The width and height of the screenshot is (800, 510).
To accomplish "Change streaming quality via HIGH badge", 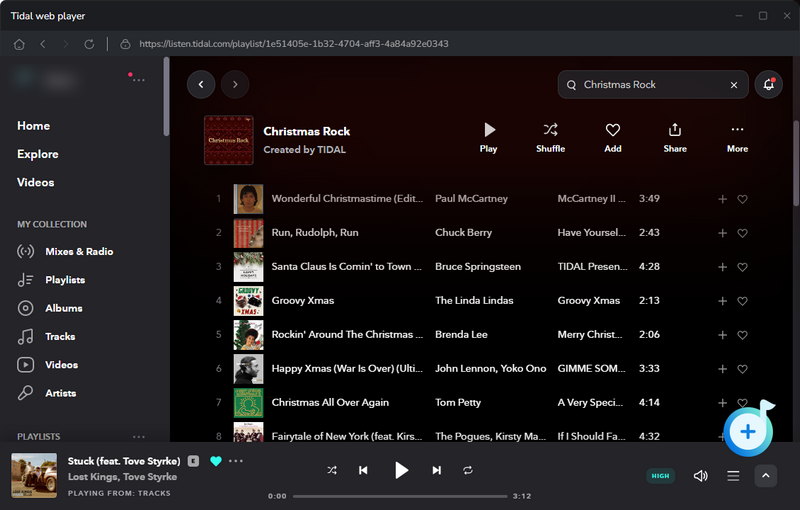I will click(x=660, y=476).
